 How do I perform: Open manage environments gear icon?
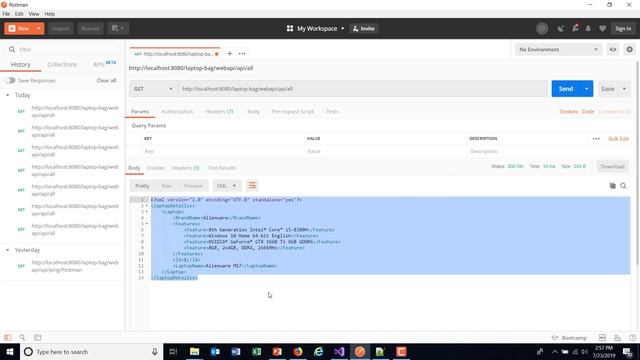(x=630, y=49)
